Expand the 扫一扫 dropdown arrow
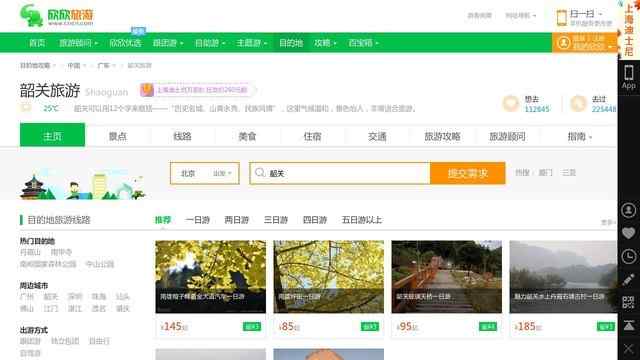 pos(600,14)
